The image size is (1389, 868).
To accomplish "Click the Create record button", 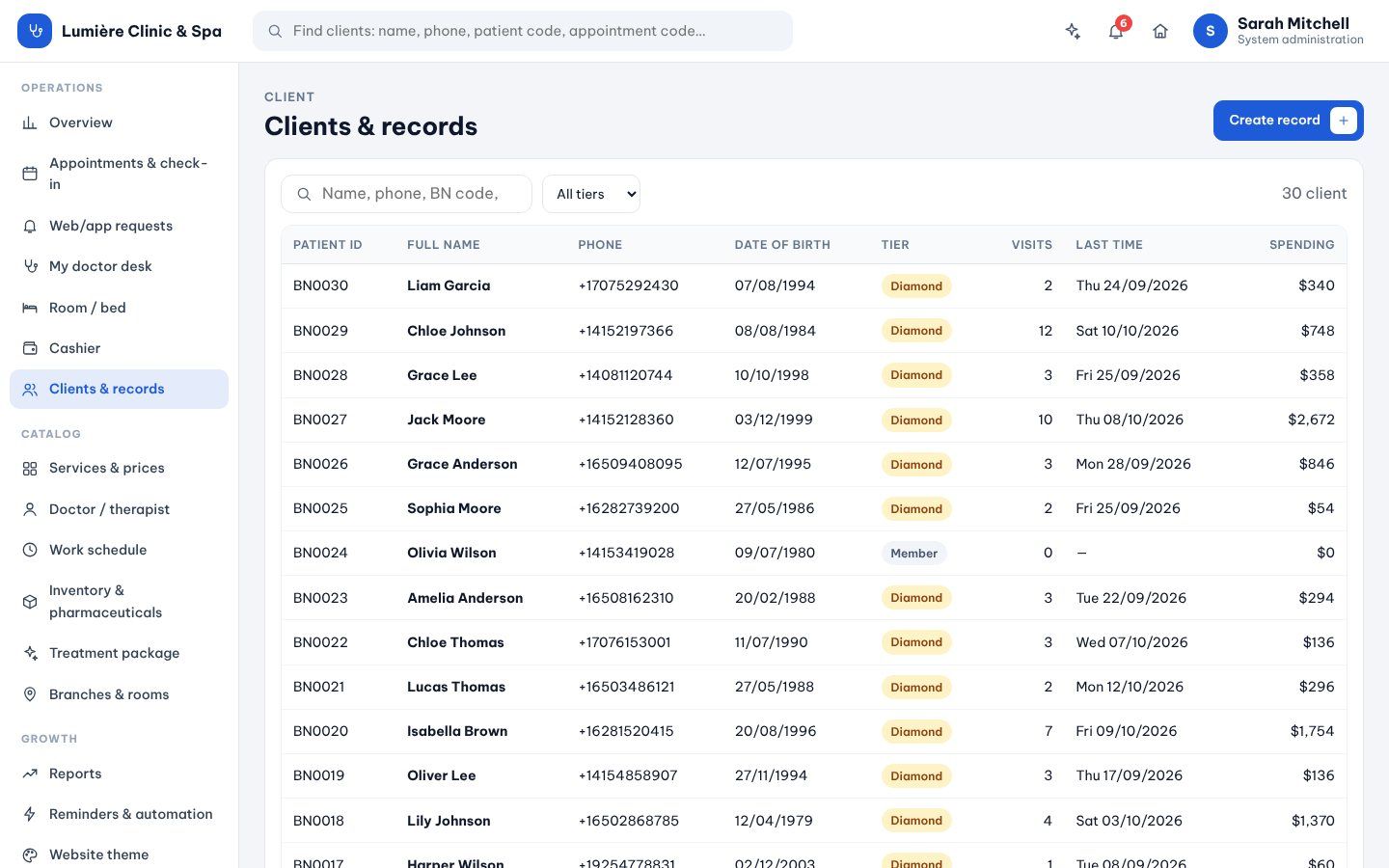I will pyautogui.click(x=1288, y=121).
